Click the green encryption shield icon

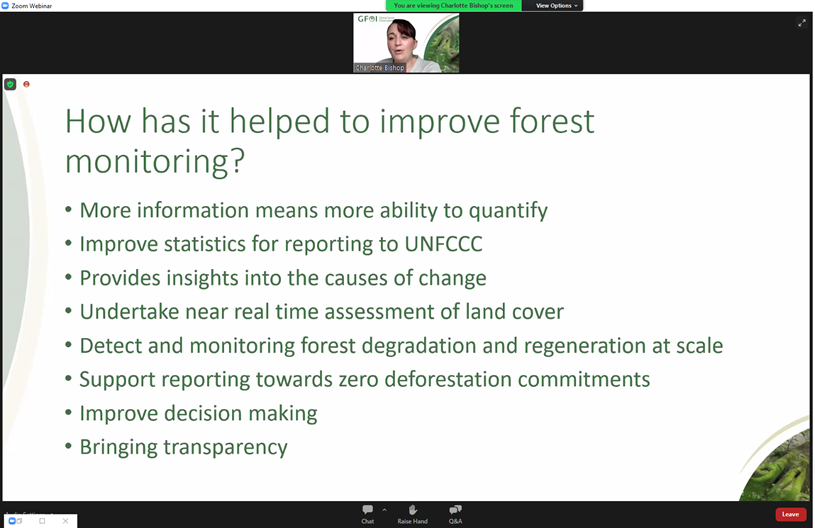pos(10,84)
